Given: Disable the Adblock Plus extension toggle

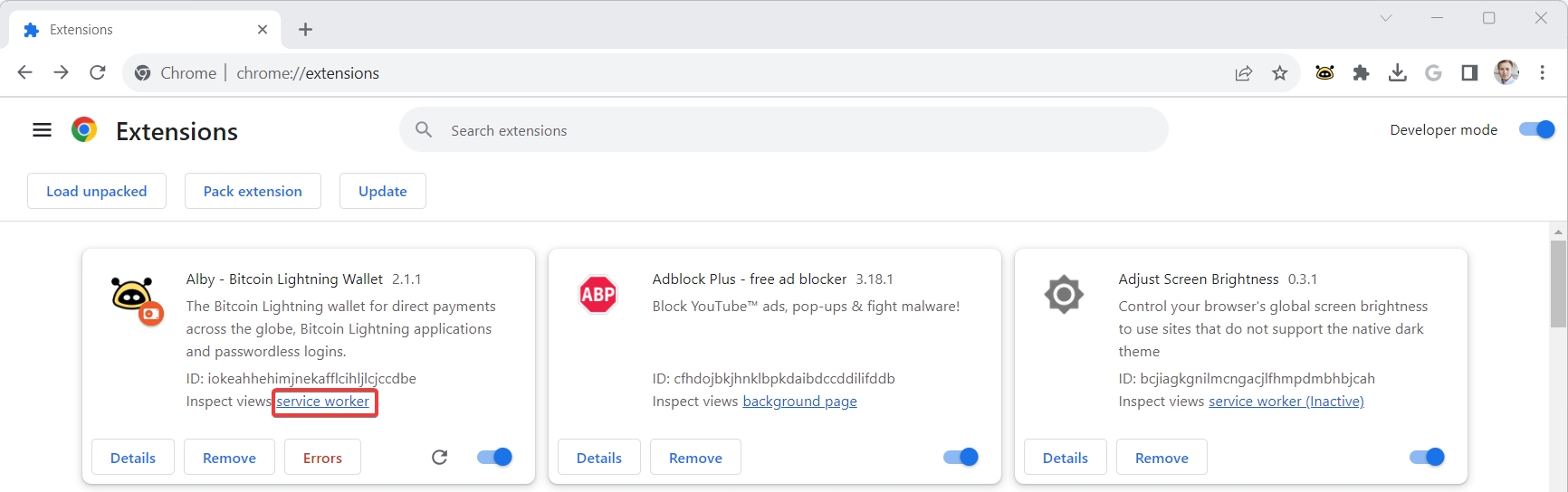Looking at the screenshot, I should (961, 457).
